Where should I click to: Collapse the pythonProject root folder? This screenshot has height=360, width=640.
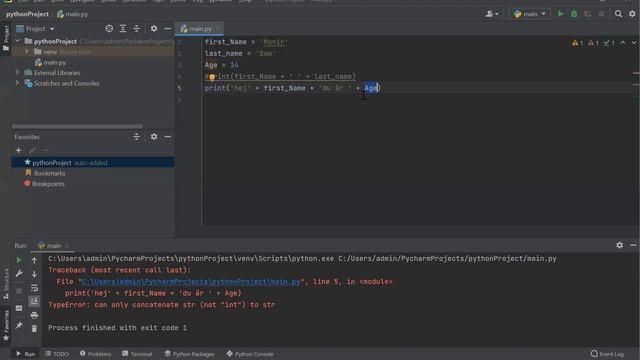point(18,41)
